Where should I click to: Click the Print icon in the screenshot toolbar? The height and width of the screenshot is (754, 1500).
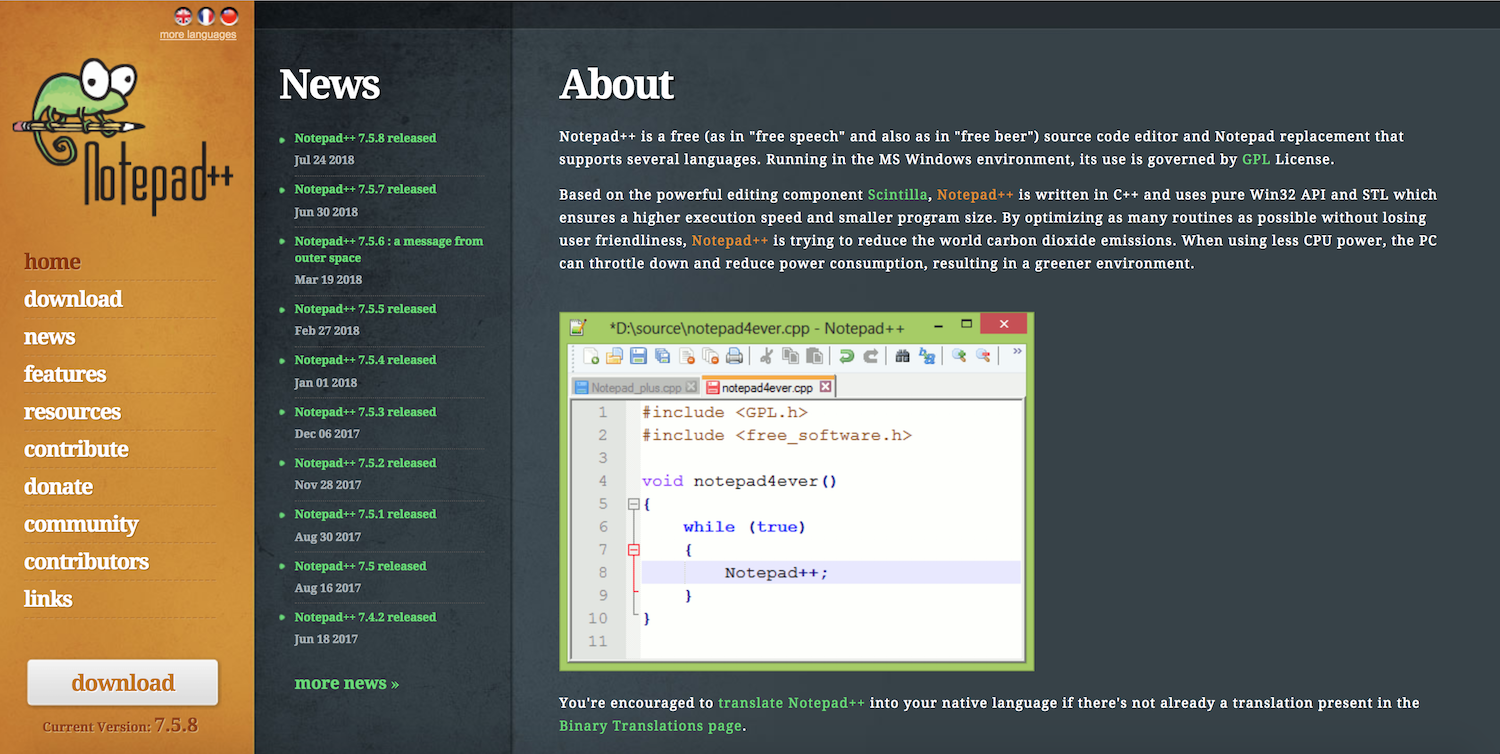tap(734, 356)
